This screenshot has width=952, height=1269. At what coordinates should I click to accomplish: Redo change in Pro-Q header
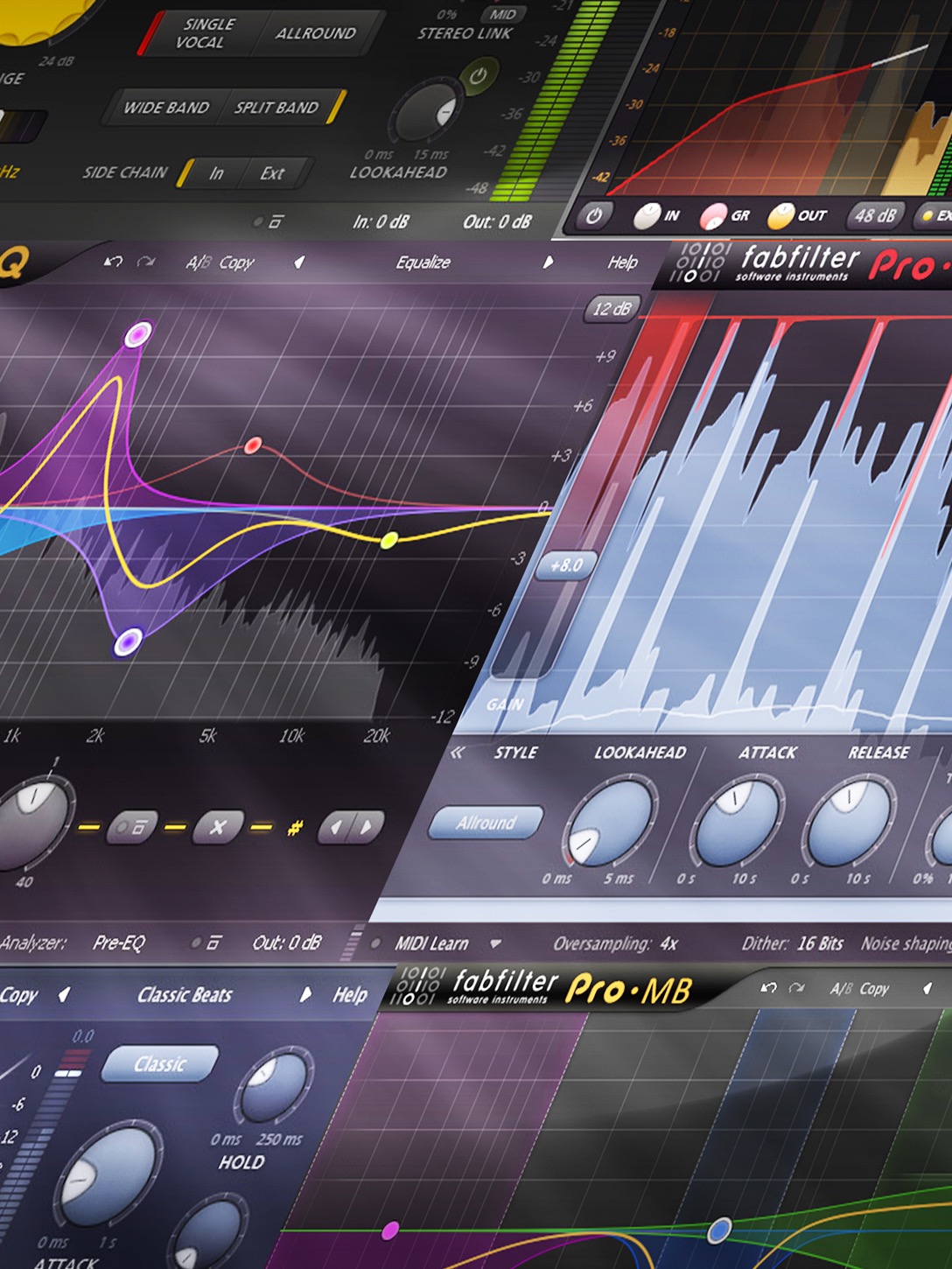[x=146, y=262]
